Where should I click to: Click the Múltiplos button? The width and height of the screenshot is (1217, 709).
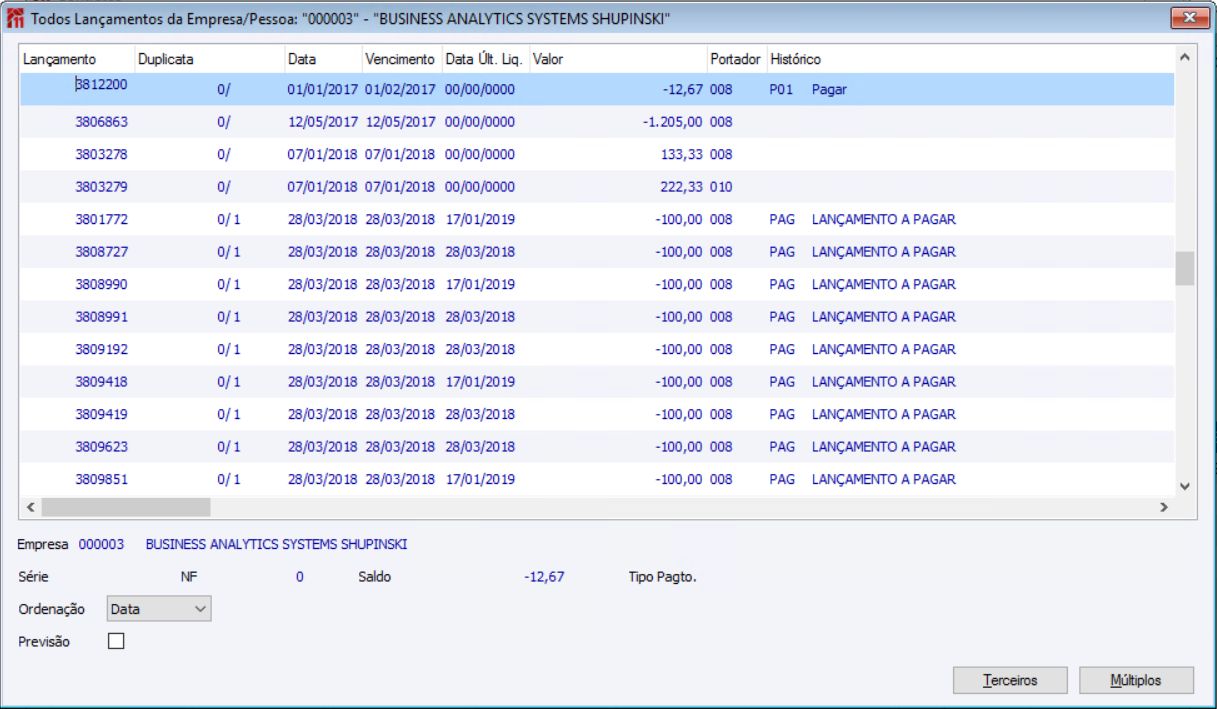point(1136,680)
